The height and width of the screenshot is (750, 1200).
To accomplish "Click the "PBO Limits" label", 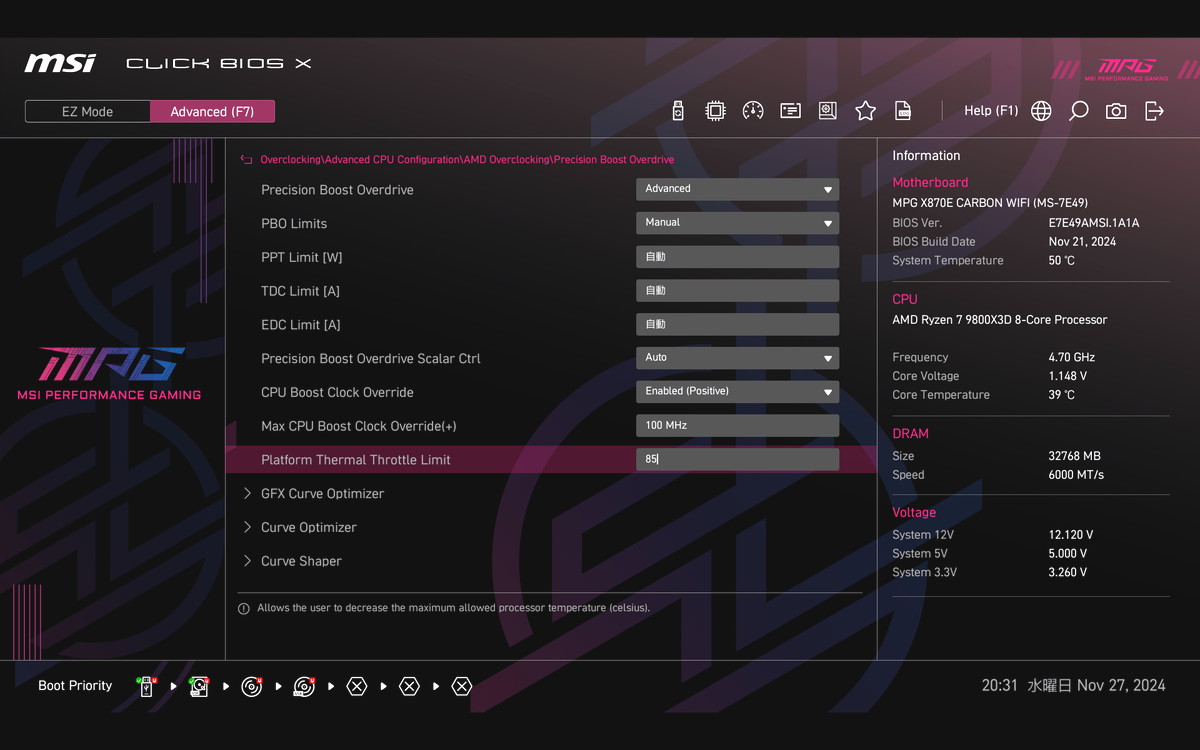I will click(x=294, y=224).
